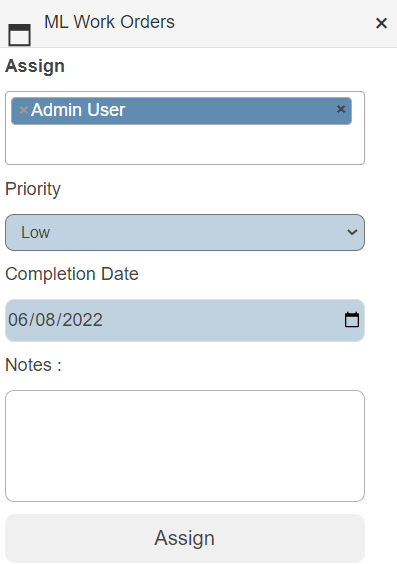Select the month segment 06 of the date
Viewport: 397px width, 564px height.
(17, 320)
